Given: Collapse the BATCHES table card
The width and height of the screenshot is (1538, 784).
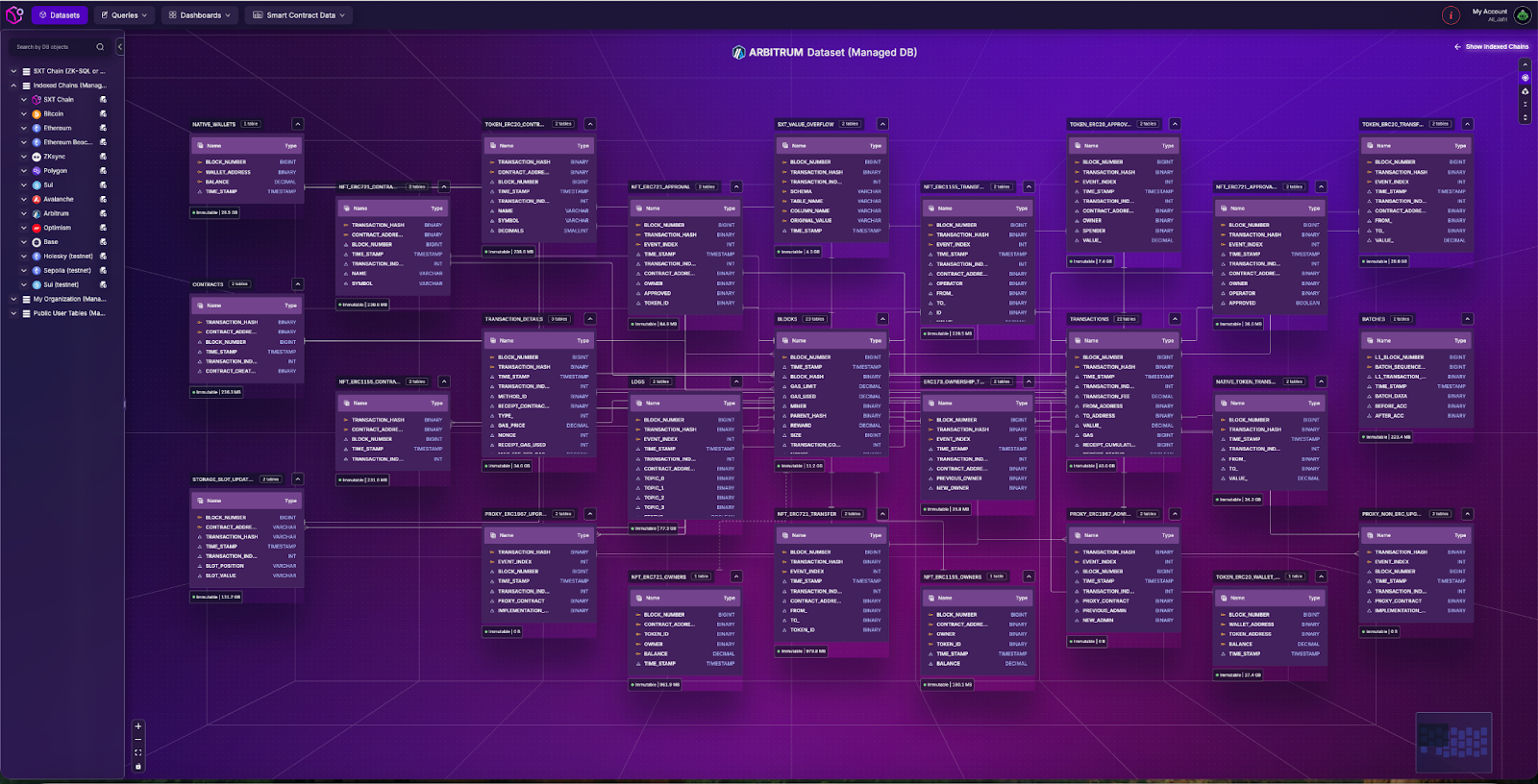Looking at the screenshot, I should (x=1467, y=319).
